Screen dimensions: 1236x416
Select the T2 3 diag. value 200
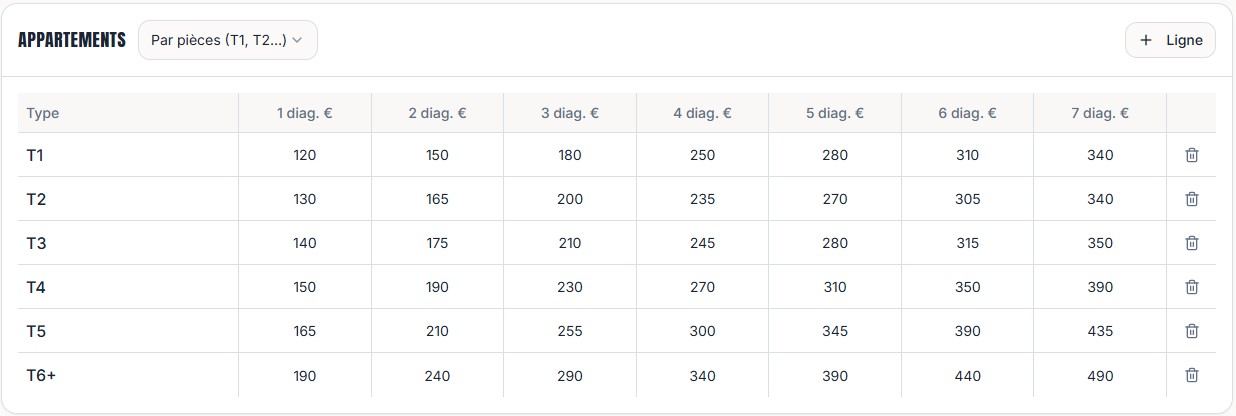coord(570,199)
